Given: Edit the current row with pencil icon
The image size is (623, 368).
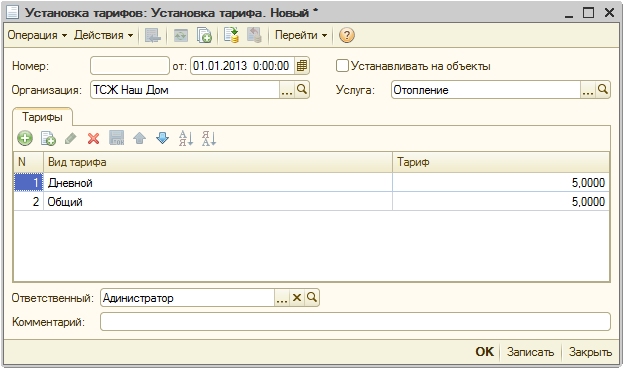Looking at the screenshot, I should pos(71,139).
